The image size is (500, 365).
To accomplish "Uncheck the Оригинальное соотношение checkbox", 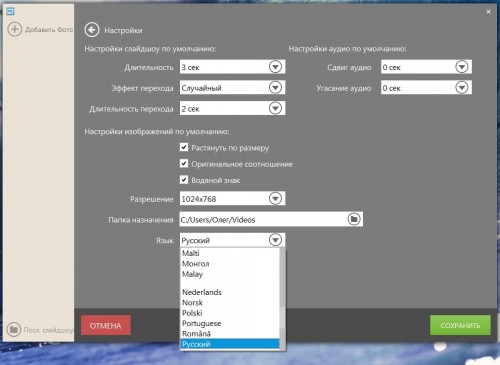I will pos(184,163).
